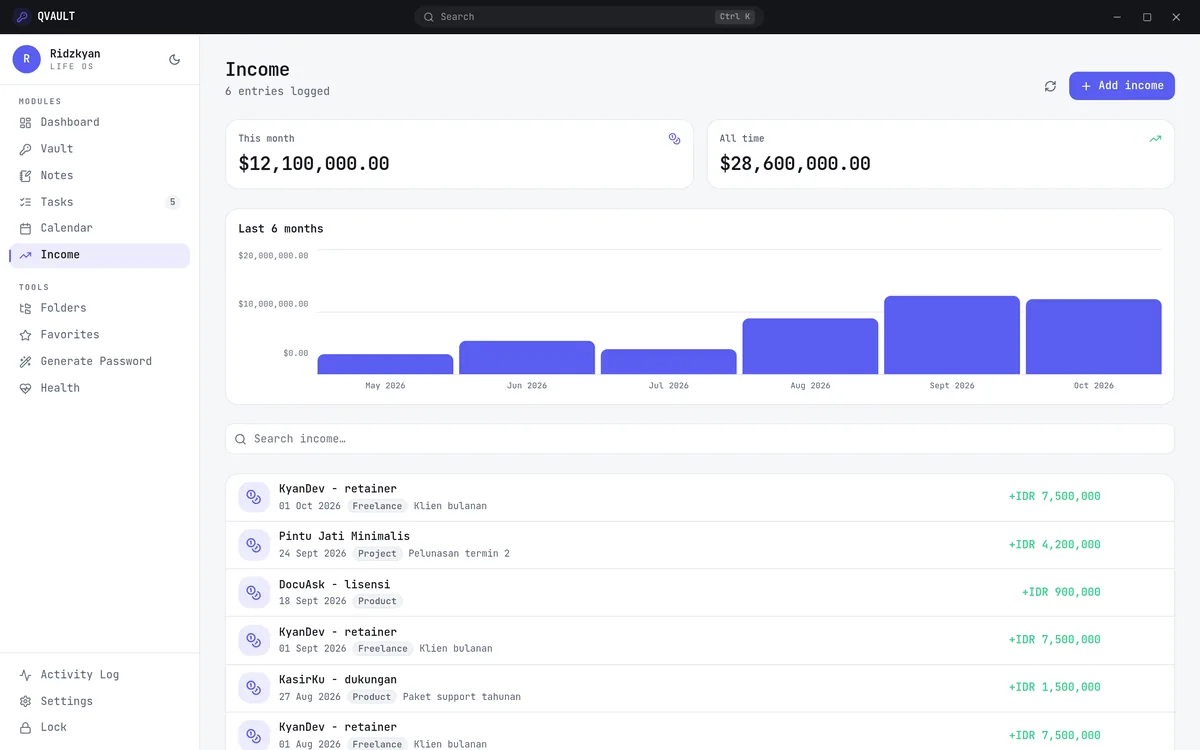Click the Oct 2026 chart bar
Viewport: 1200px width, 750px height.
pos(1094,337)
